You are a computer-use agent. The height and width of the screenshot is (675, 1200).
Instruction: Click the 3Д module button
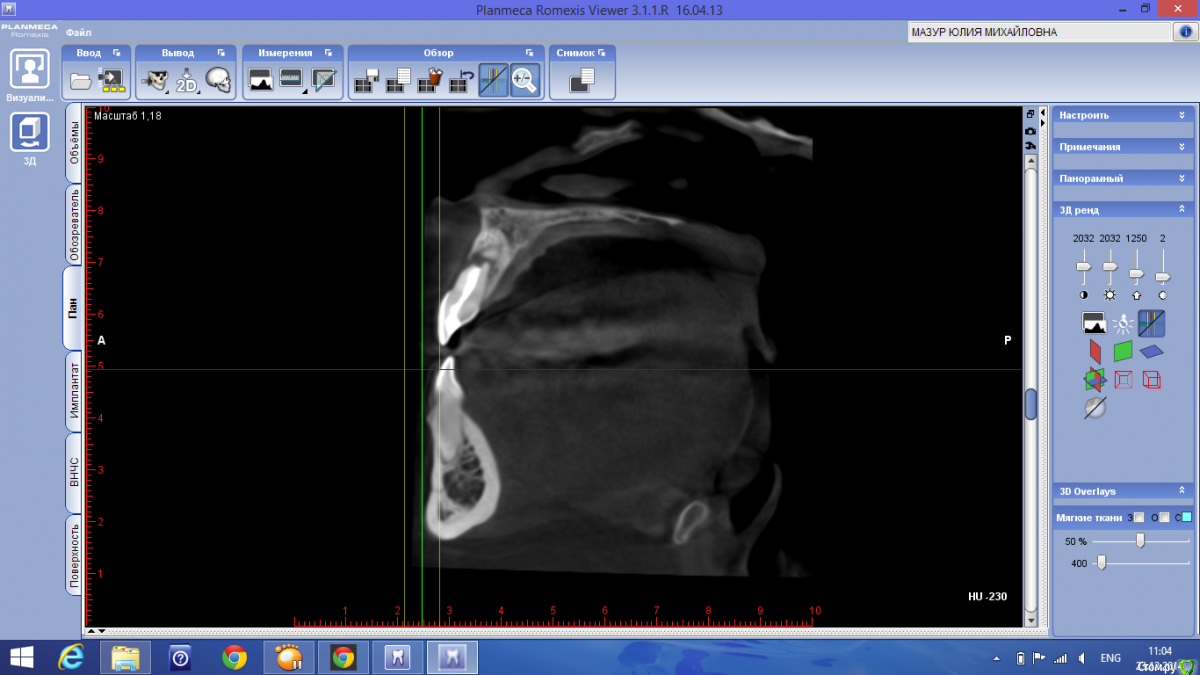pos(30,138)
